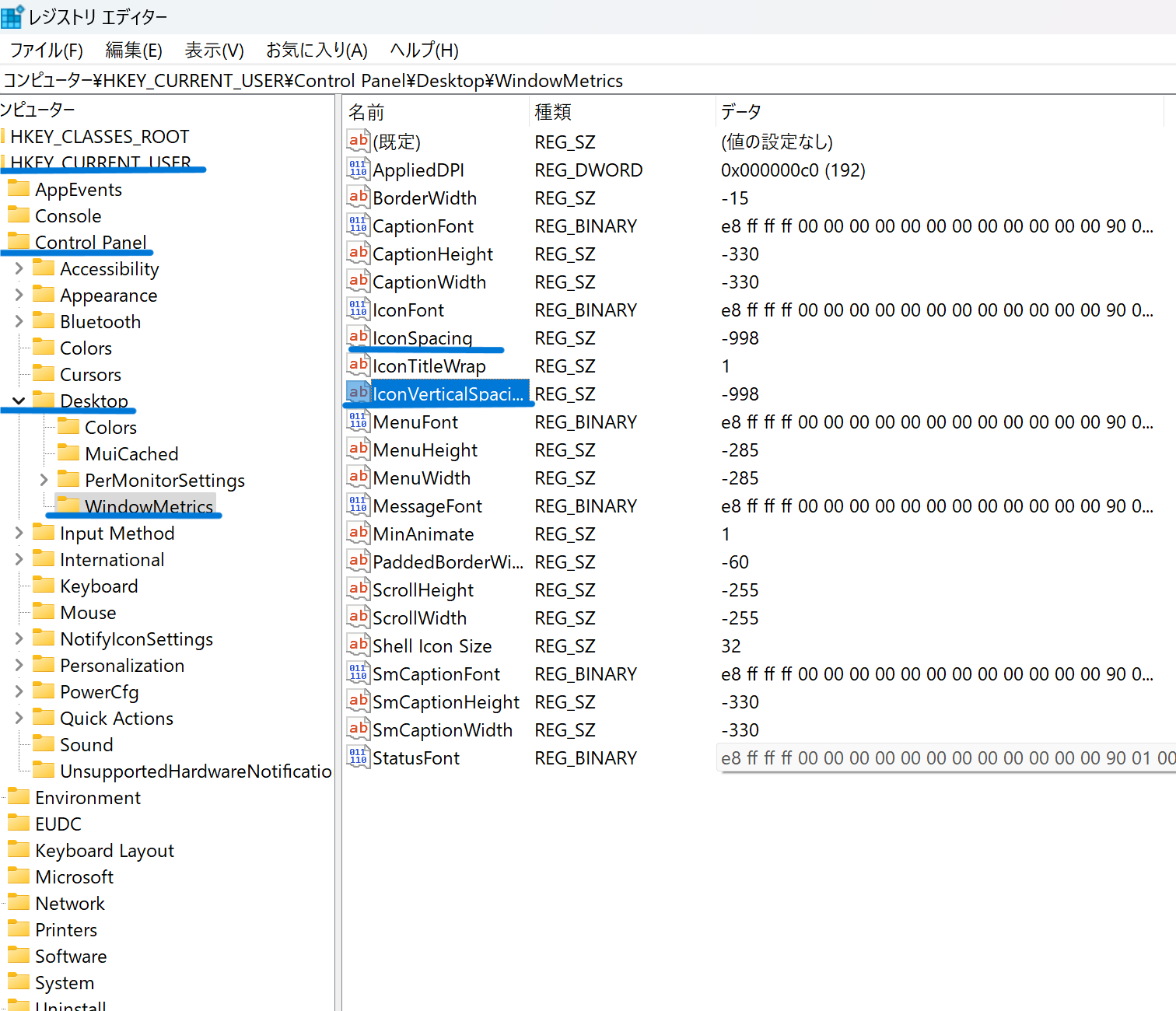The width and height of the screenshot is (1176, 1011).
Task: Click the WindowMetrics folder icon
Action: [68, 505]
